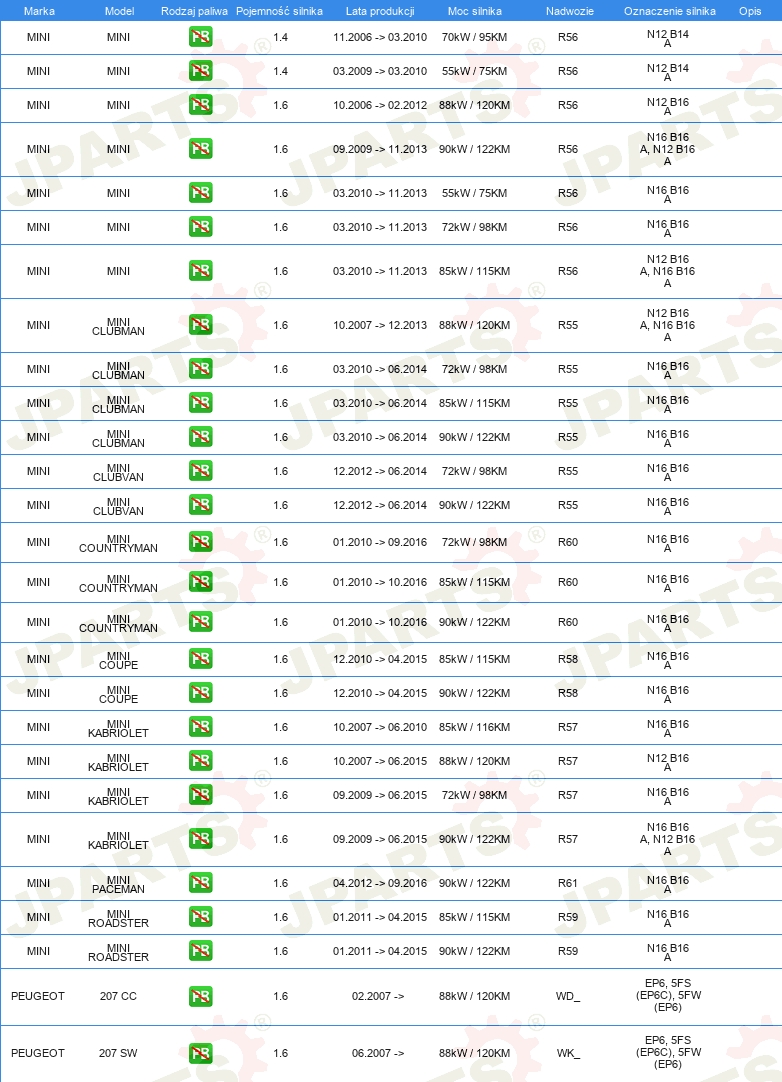Click fuel icon in MINI MINI R56 72kW / 98KM row
Viewport: 782px width, 1082px height.
click(x=200, y=227)
